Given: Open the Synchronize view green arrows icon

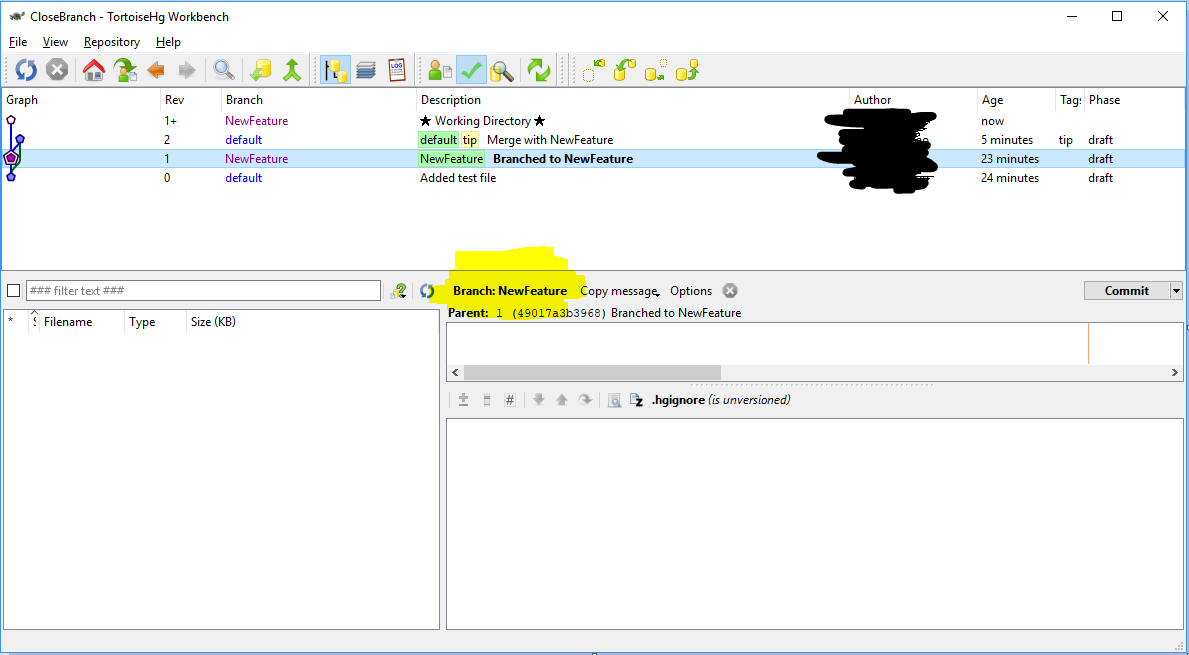Looking at the screenshot, I should point(538,71).
